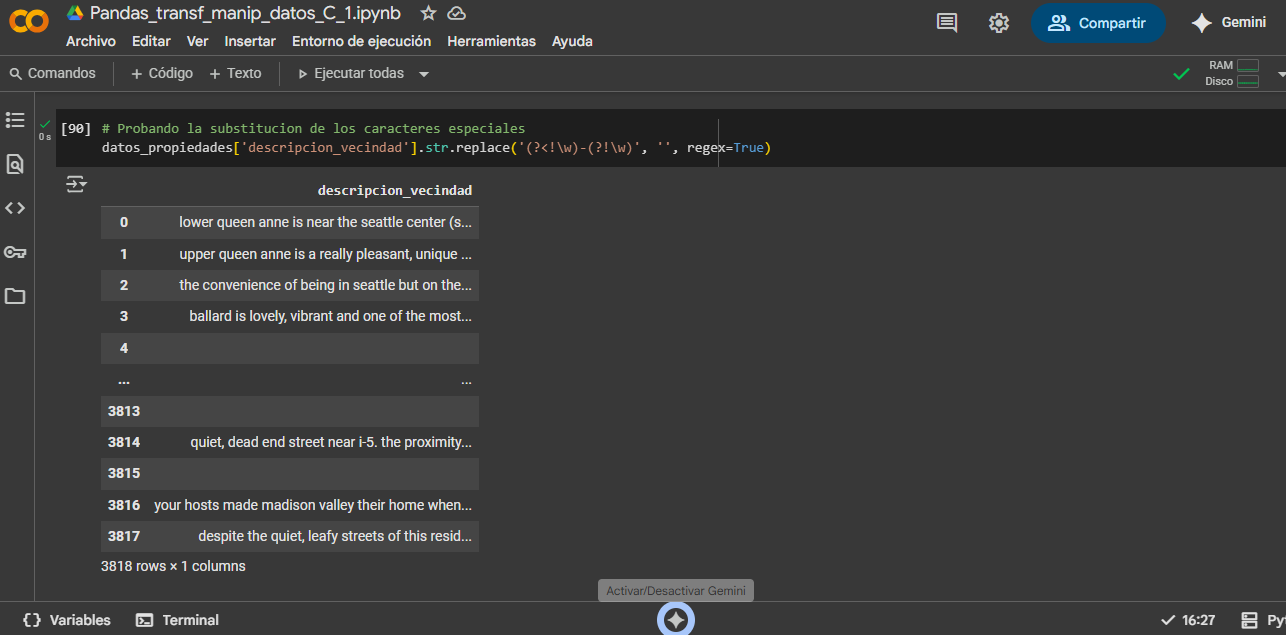This screenshot has height=635, width=1286.
Task: Open the Comandos search palette
Action: click(53, 73)
